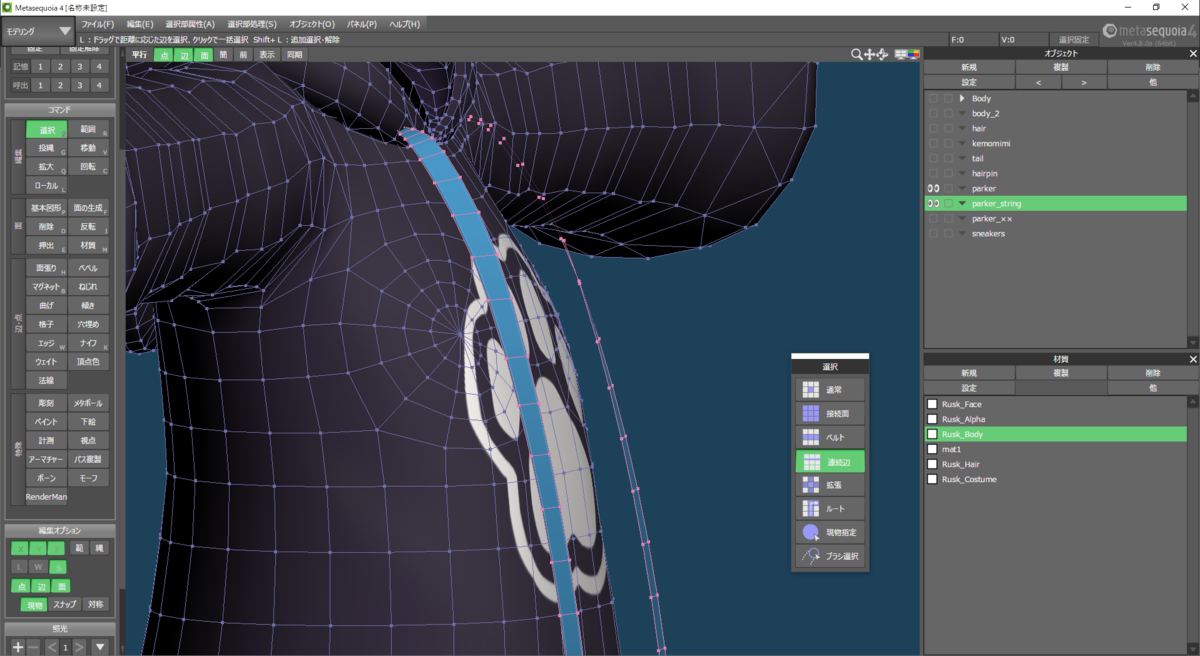Toggle スナップ snap edit option
Image resolution: width=1200 pixels, height=656 pixels.
(64, 604)
